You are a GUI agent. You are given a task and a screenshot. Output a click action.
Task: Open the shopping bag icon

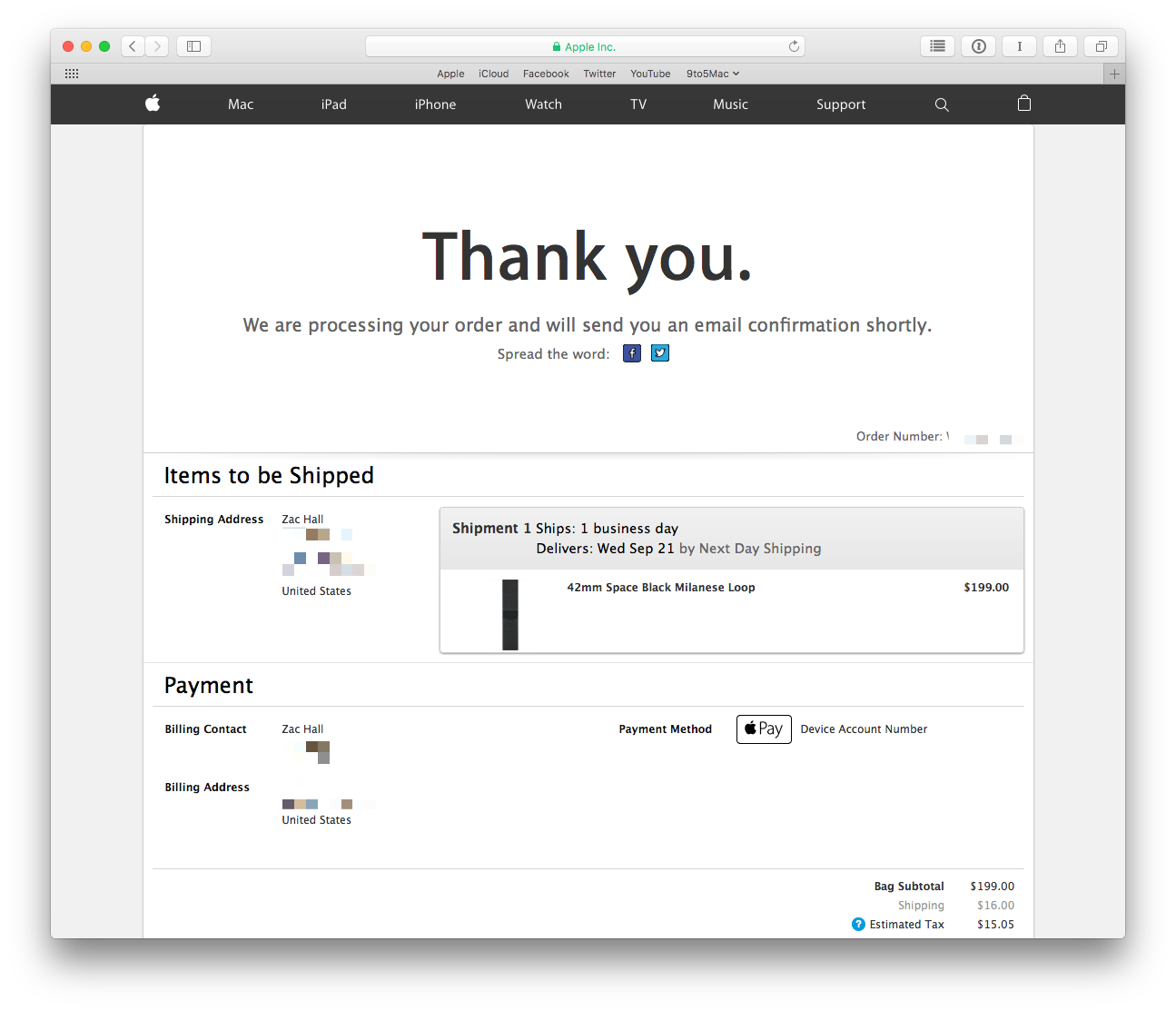[x=1024, y=104]
